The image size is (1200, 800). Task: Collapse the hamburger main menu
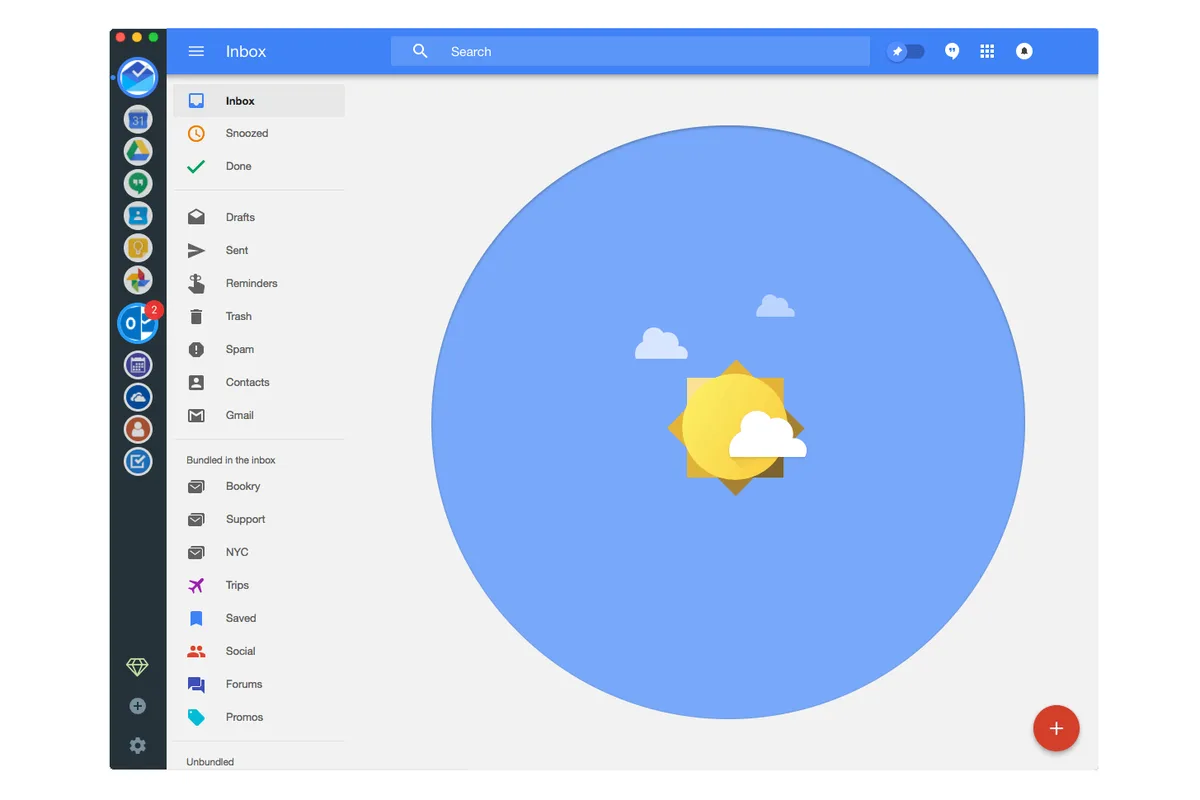click(196, 52)
